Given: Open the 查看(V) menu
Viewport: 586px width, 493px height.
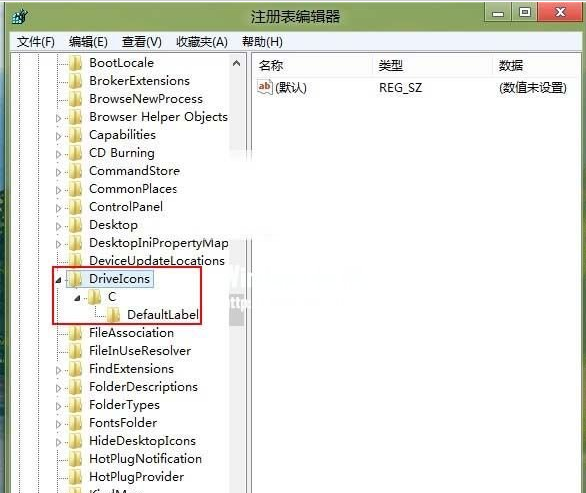Looking at the screenshot, I should [x=142, y=42].
